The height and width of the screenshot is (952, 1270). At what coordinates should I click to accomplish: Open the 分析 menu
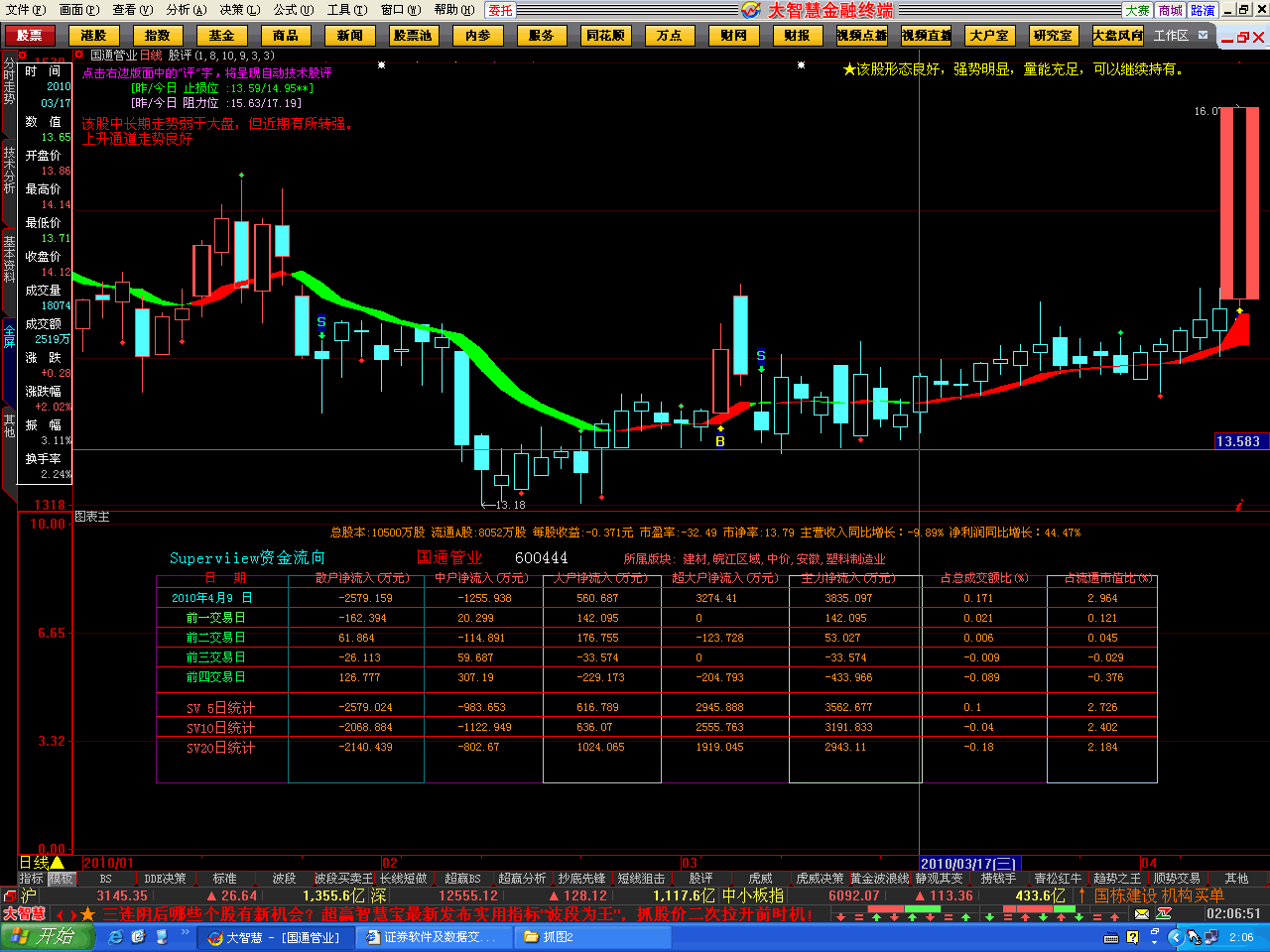[187, 10]
